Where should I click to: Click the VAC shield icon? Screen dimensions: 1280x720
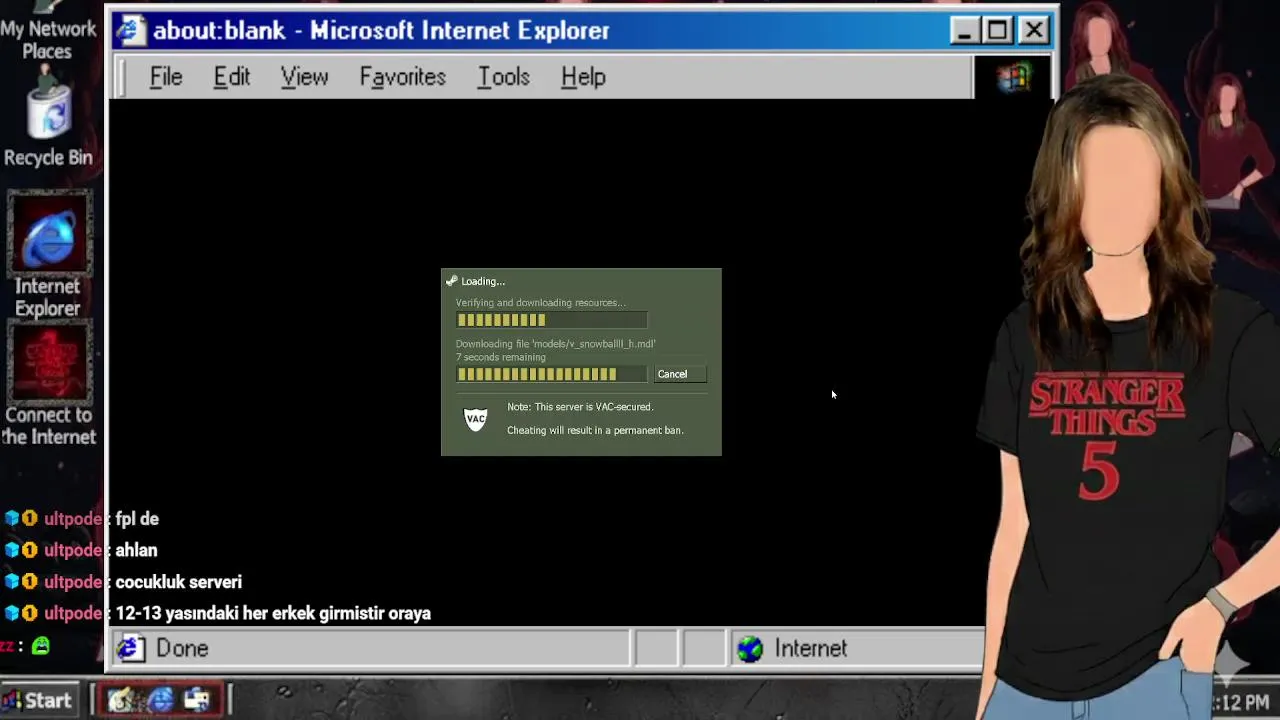[x=476, y=419]
